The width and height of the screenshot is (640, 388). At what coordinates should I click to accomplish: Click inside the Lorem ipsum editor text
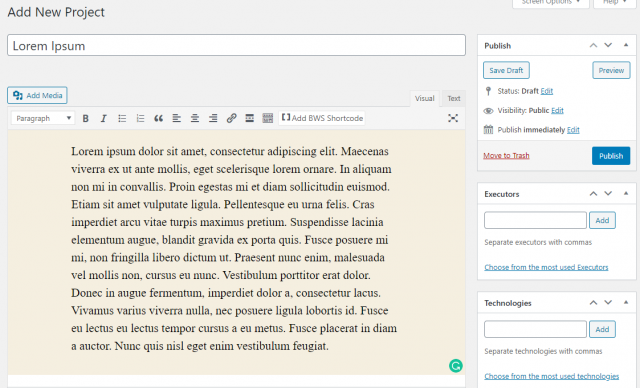pos(234,248)
